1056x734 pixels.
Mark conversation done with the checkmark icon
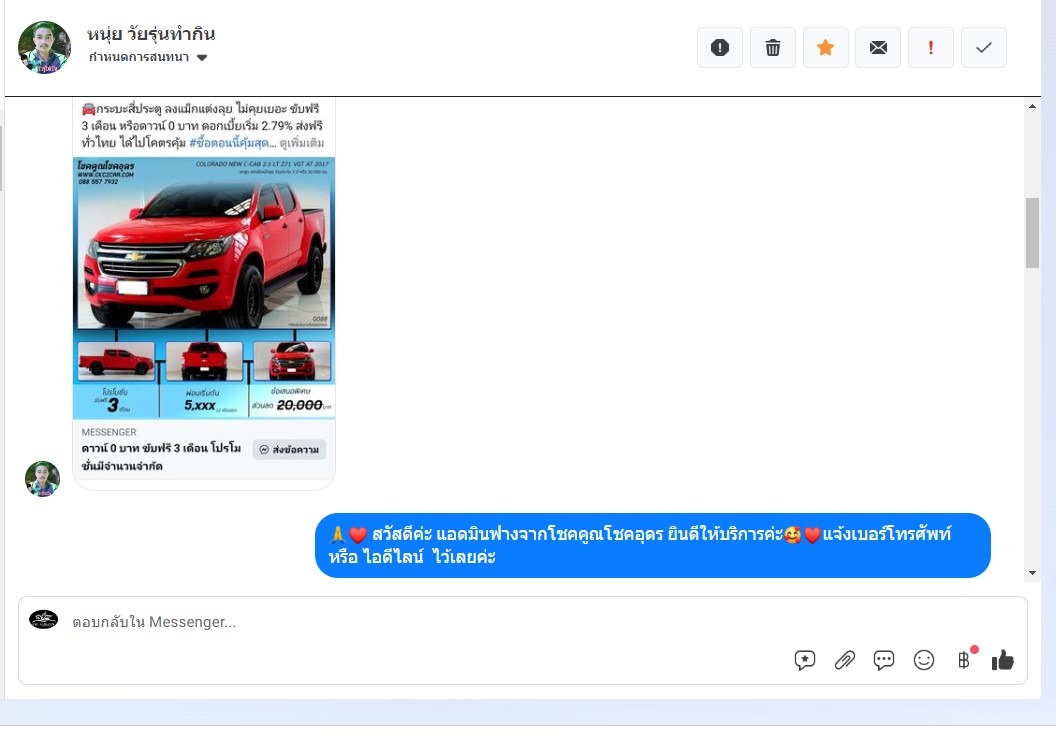983,48
